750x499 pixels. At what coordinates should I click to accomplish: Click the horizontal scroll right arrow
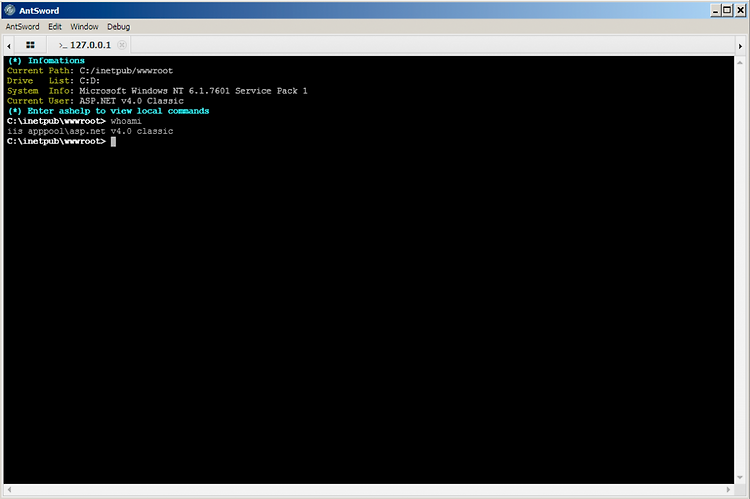tap(728, 489)
